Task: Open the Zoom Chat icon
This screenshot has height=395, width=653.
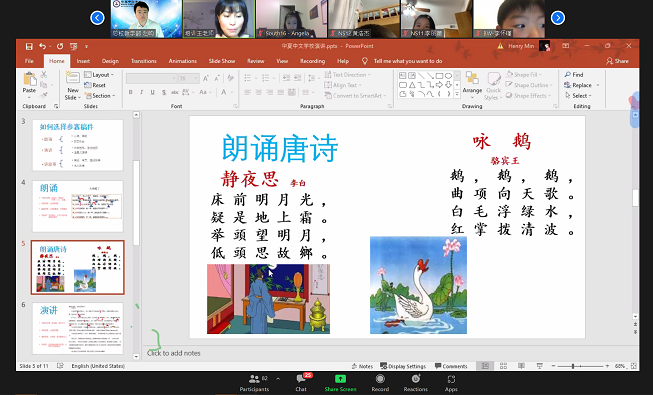Action: pyautogui.click(x=301, y=382)
